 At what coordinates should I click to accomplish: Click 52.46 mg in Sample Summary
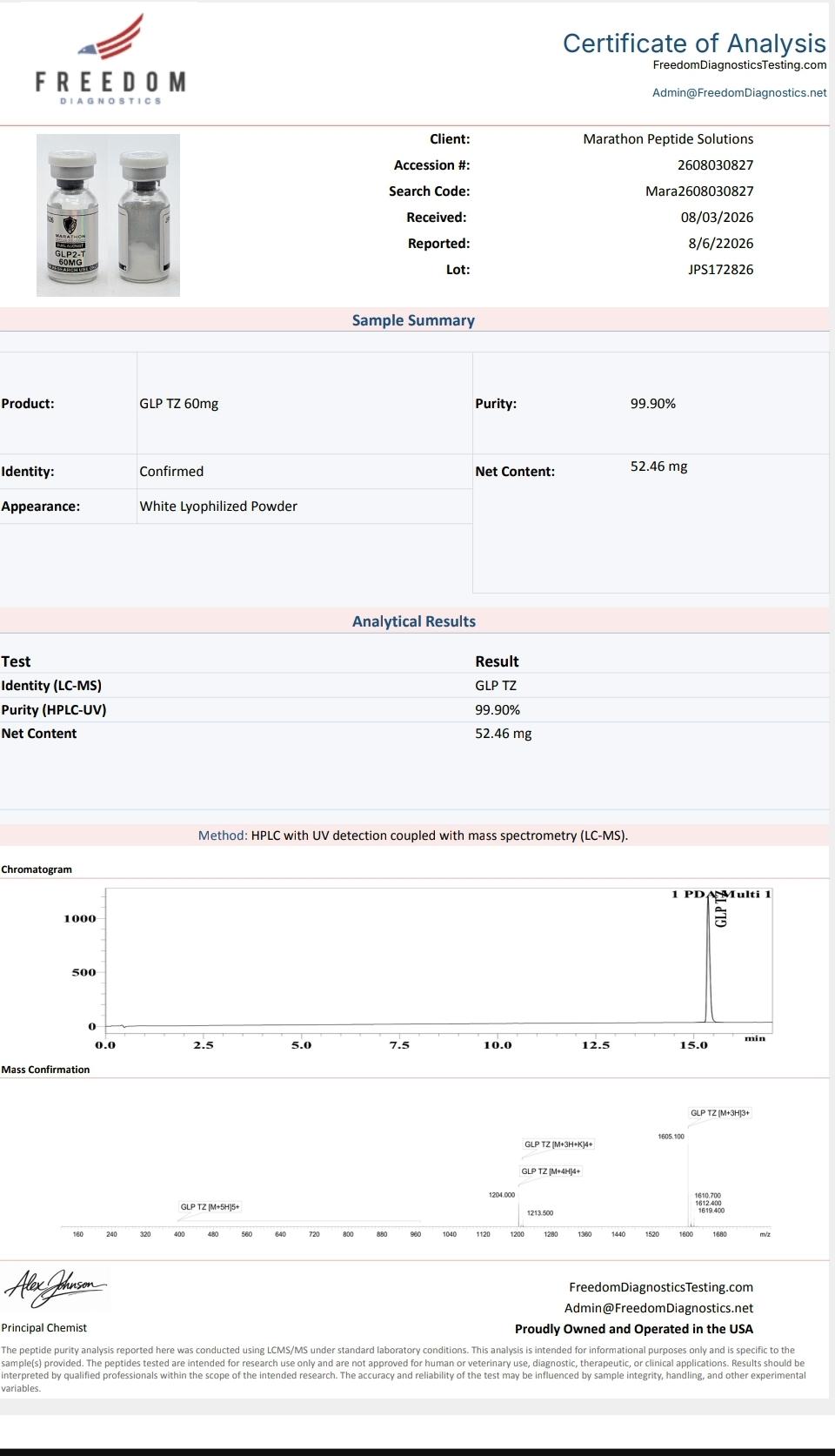pyautogui.click(x=658, y=466)
